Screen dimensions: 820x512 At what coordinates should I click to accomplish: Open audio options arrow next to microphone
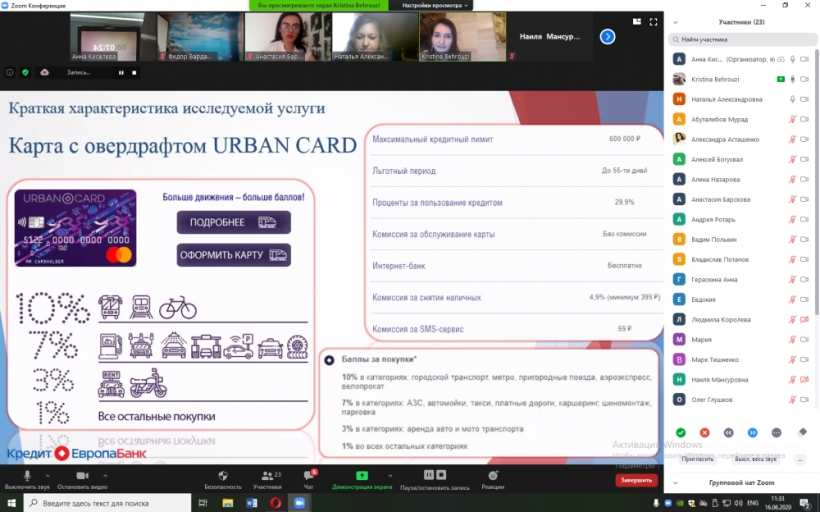(x=48, y=475)
